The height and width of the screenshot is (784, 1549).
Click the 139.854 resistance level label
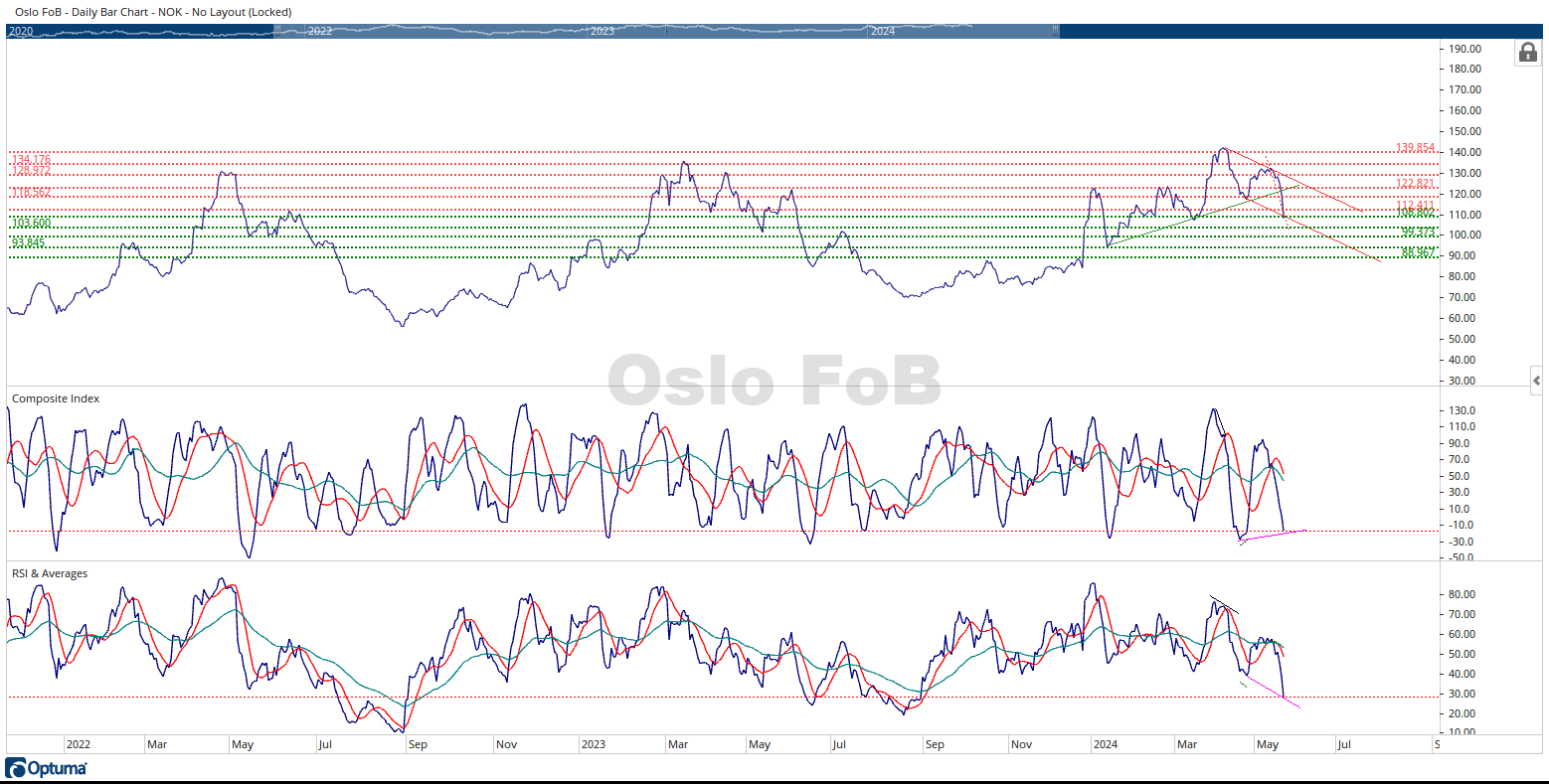(x=1415, y=148)
